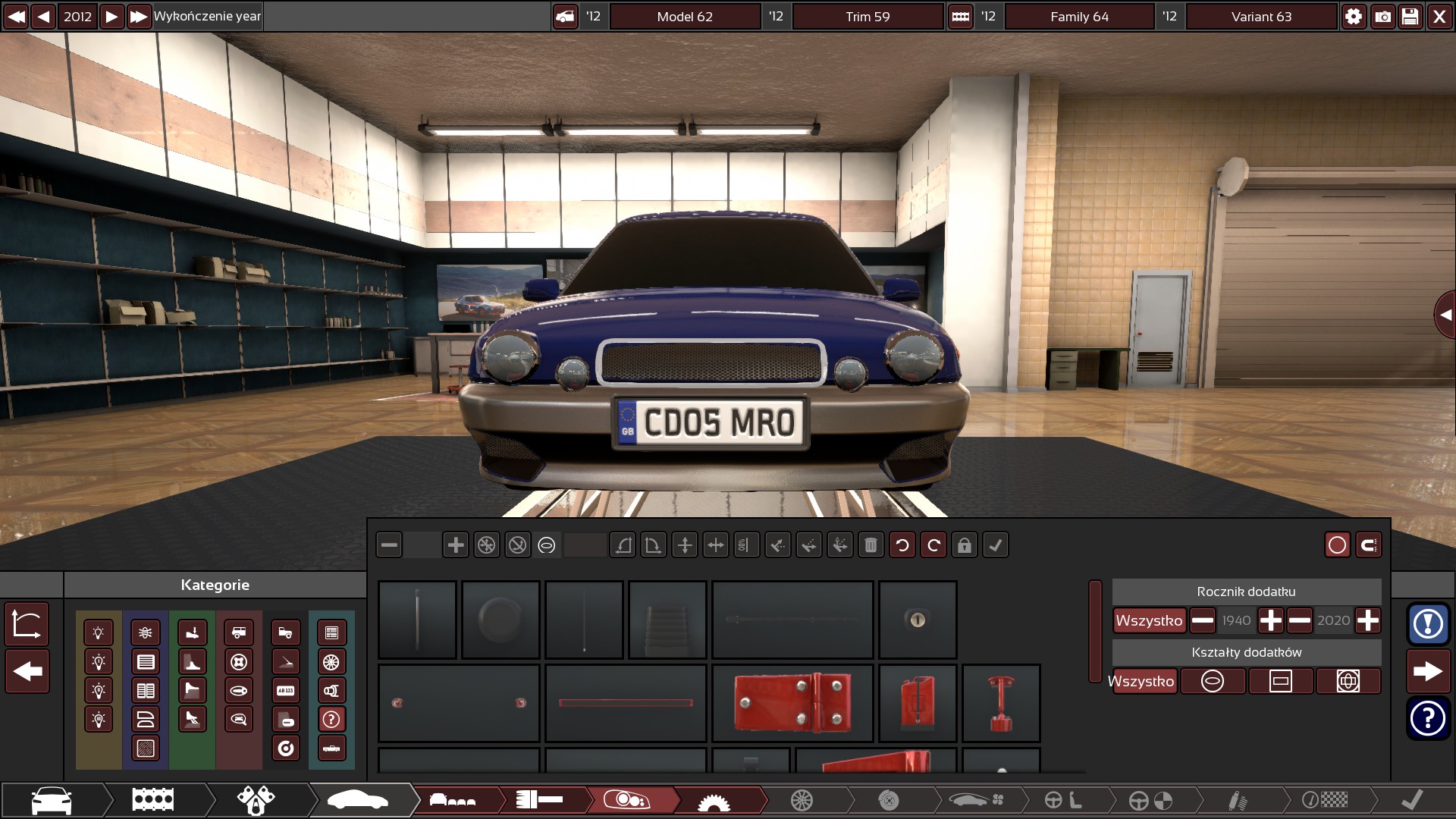This screenshot has height=819, width=1456.
Task: Select the red jerry can fixture thumbnail
Action: click(918, 703)
